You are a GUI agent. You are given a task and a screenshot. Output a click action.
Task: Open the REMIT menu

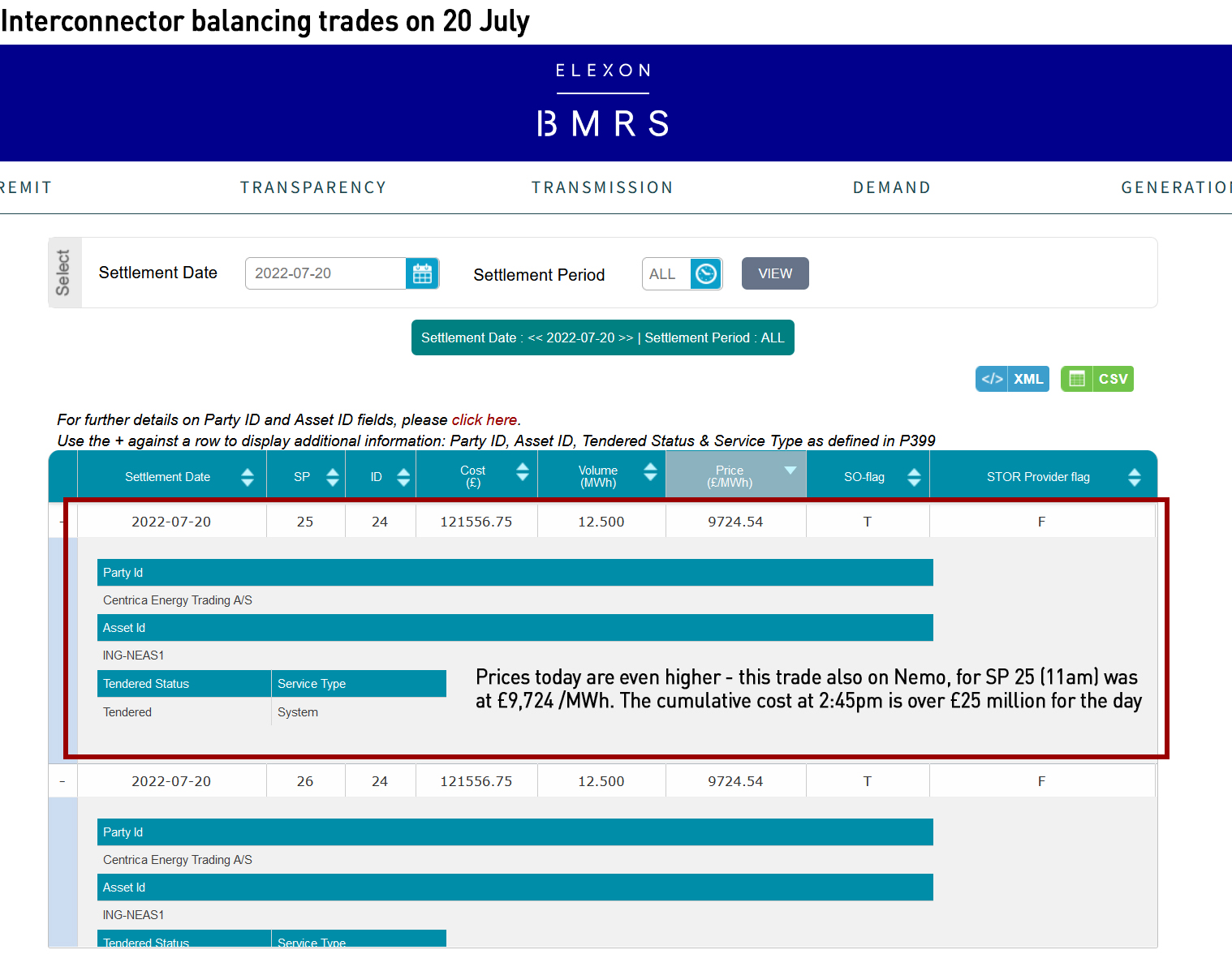coord(26,187)
